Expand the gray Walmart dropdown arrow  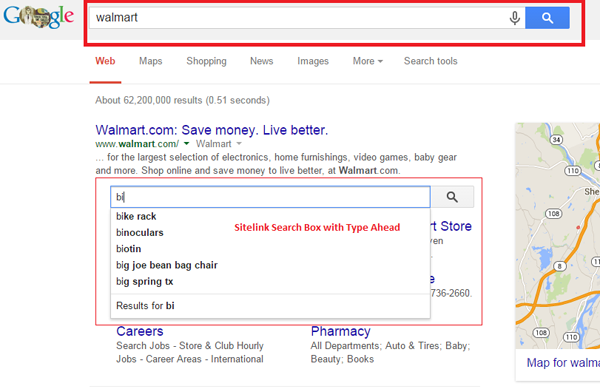click(239, 144)
